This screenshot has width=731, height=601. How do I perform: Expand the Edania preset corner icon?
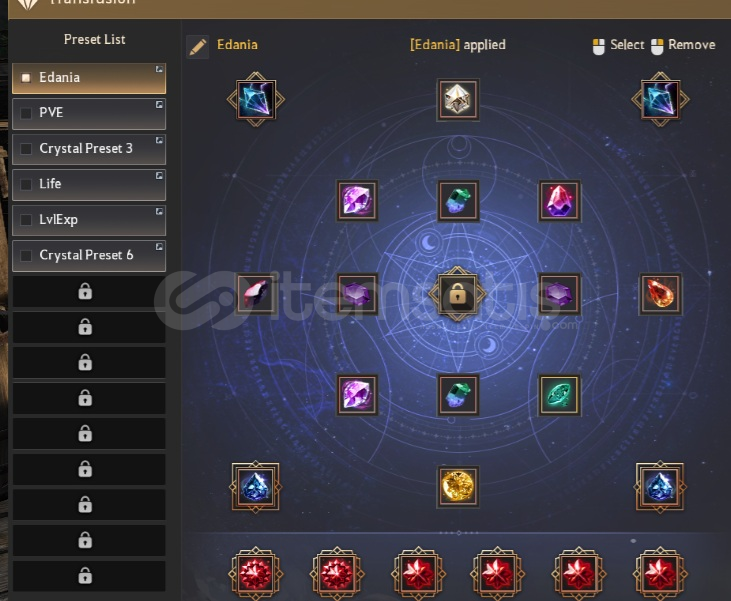159,69
